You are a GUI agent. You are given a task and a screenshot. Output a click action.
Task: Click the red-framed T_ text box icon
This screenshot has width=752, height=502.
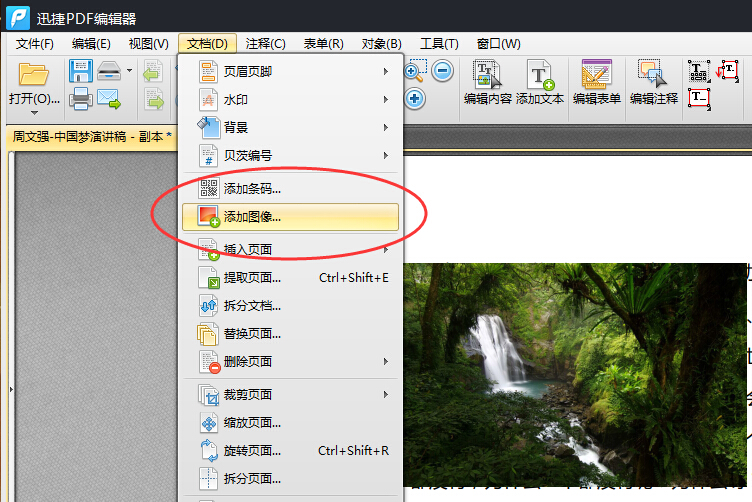point(699,99)
